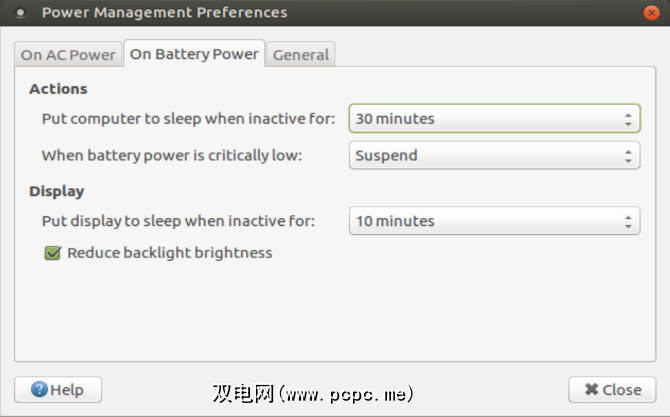Click the up/down arrows on the Suspend combo box
Screen dimensions: 670x417
click(x=628, y=155)
